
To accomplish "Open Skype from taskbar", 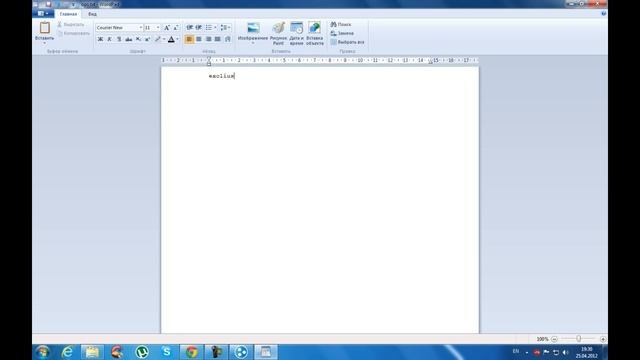I will 167,352.
